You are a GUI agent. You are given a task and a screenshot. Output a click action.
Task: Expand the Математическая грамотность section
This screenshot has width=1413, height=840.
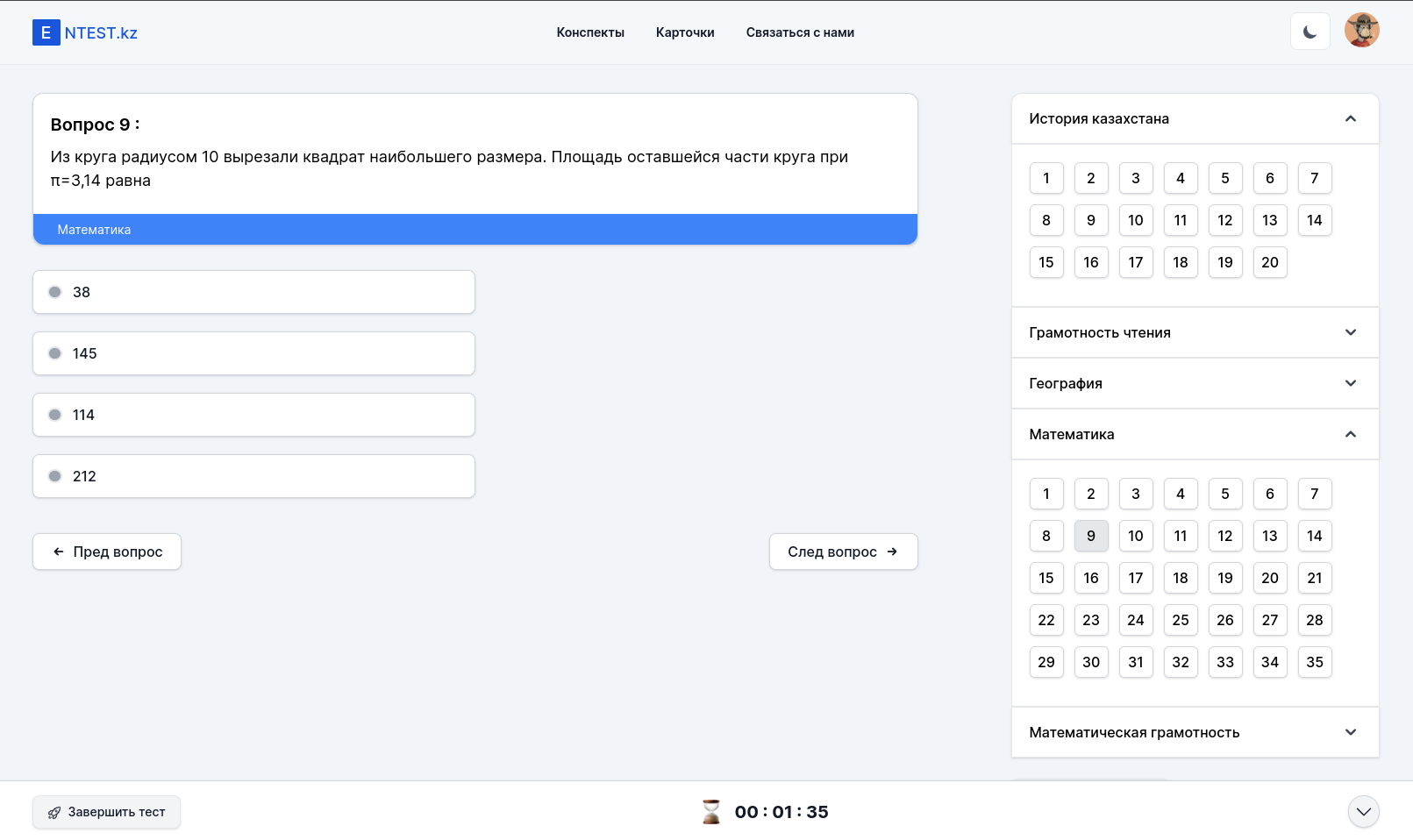1195,732
